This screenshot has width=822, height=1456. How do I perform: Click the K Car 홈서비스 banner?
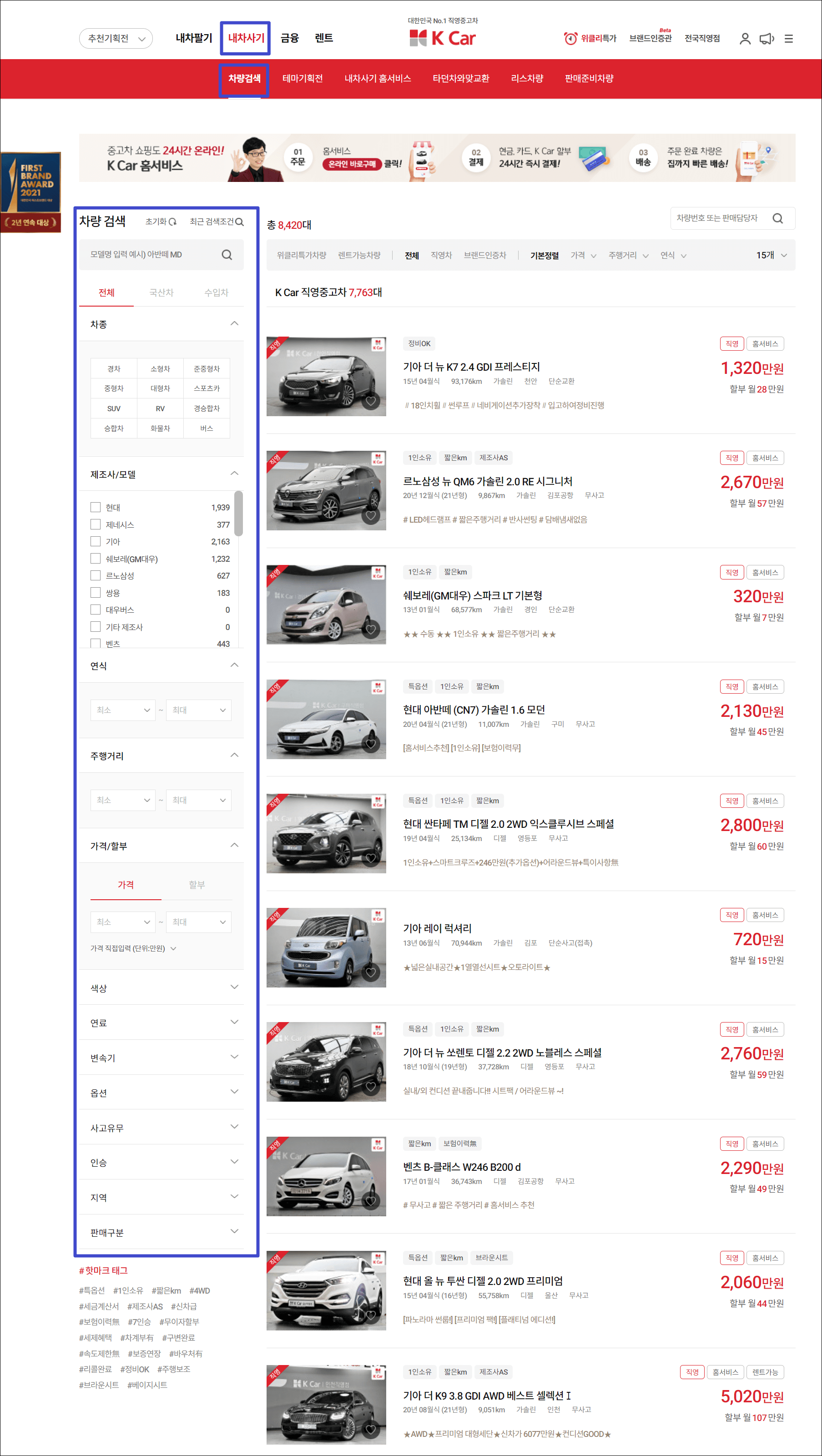437,158
